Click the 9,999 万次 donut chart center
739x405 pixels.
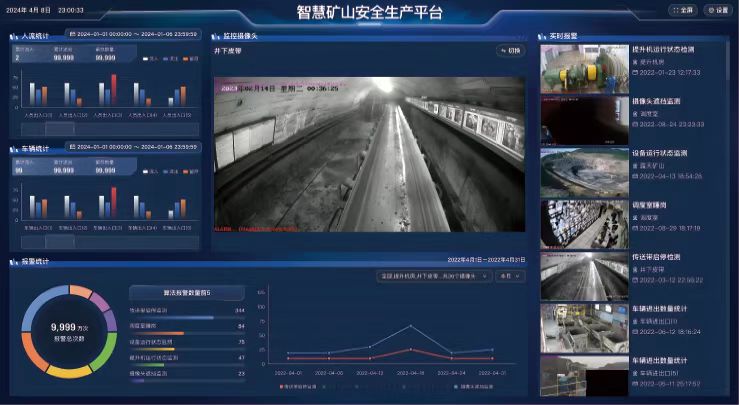coord(69,331)
